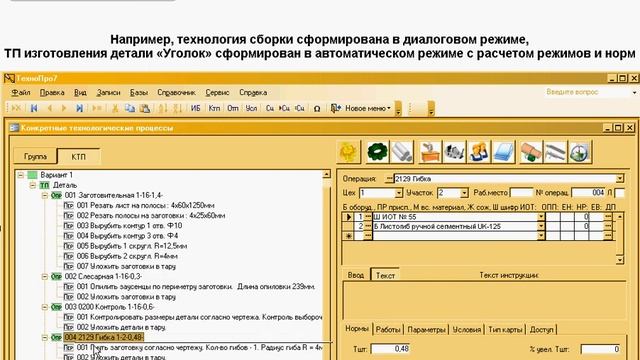Click the % увел. Тшт field

point(601,349)
